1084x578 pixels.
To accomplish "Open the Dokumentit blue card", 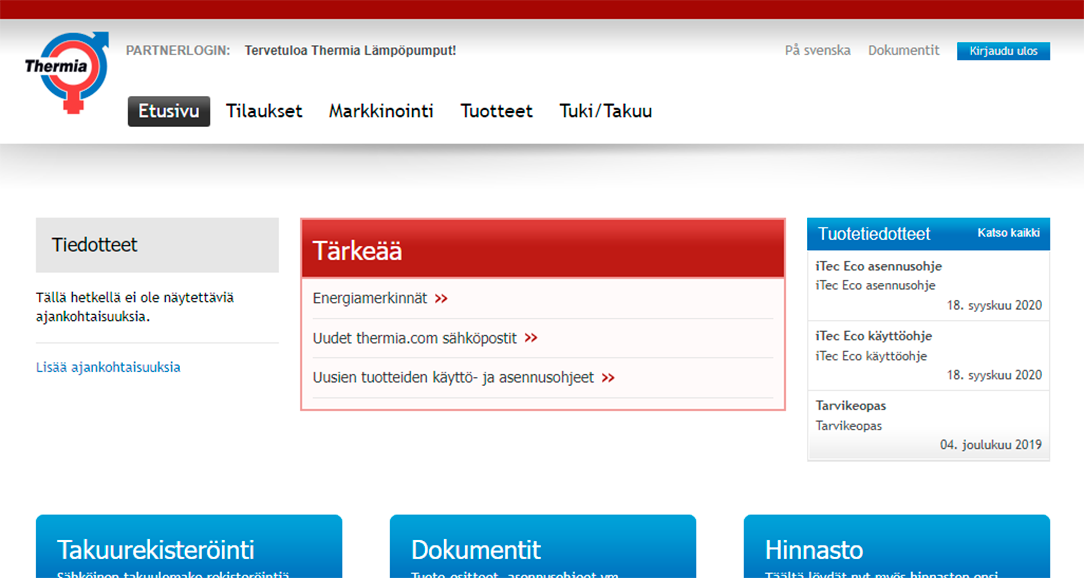I will point(543,546).
